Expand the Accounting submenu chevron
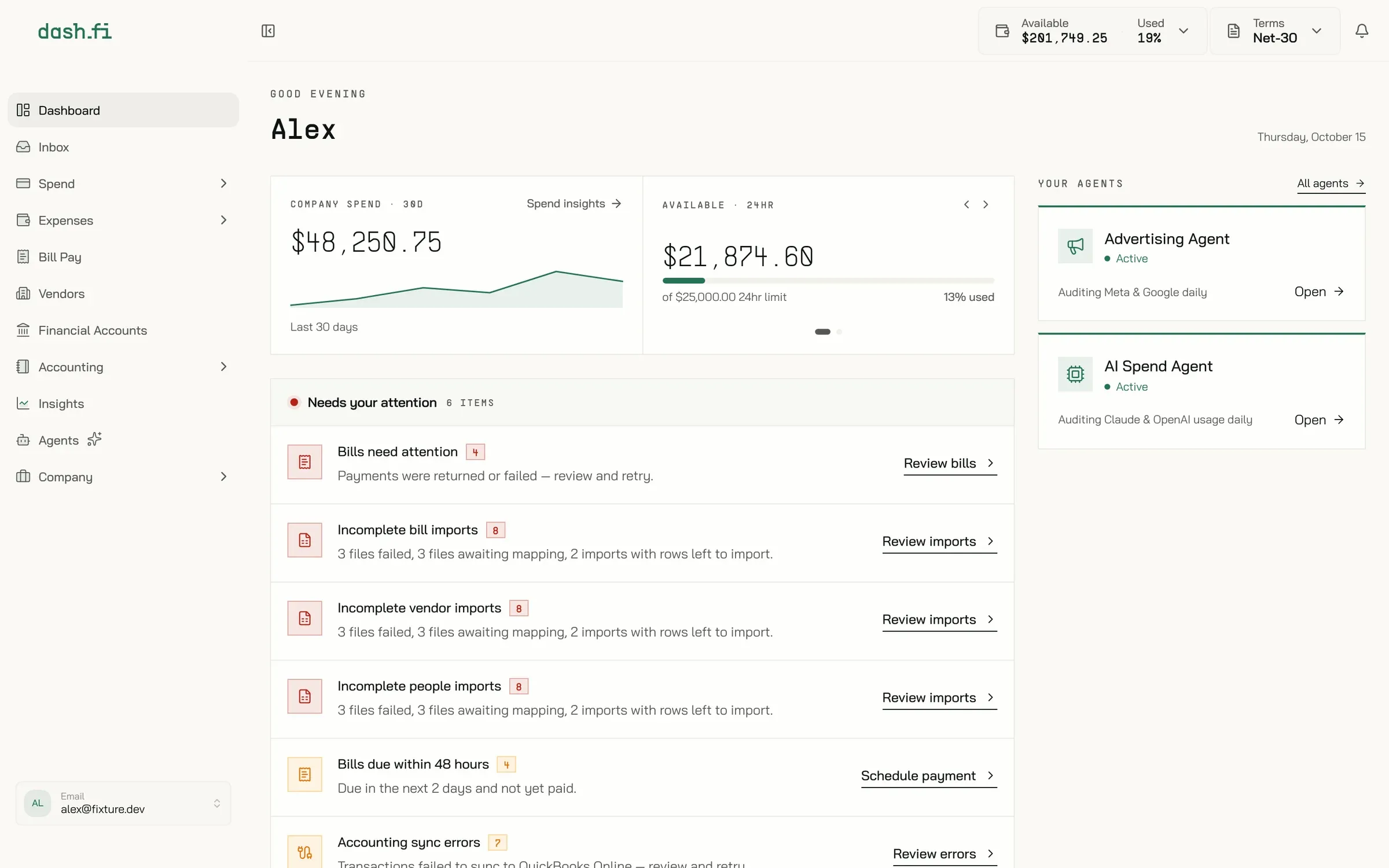Viewport: 1389px width, 868px height. 223,366
